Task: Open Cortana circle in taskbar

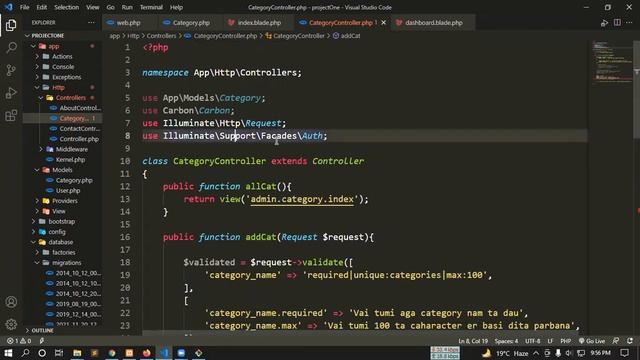Action: tap(42, 353)
